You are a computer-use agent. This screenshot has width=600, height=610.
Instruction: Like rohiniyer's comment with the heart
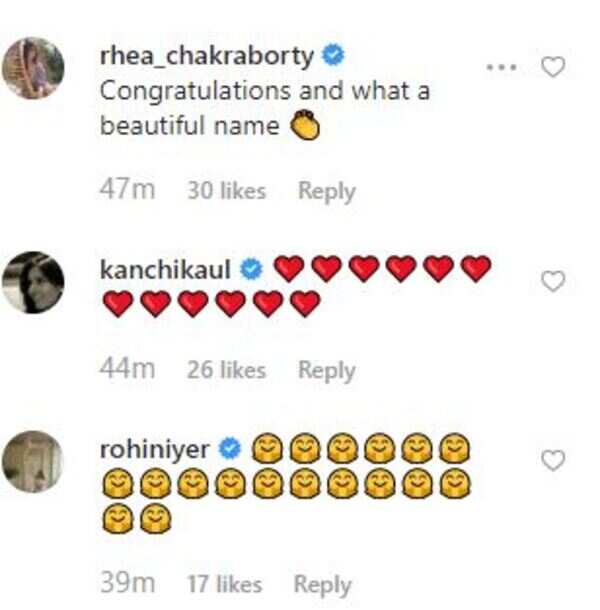tap(552, 460)
